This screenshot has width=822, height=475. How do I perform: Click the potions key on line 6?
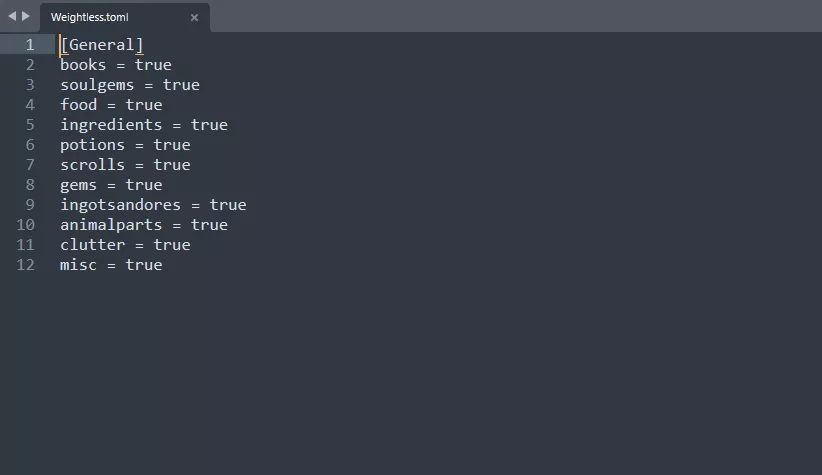[x=92, y=145]
